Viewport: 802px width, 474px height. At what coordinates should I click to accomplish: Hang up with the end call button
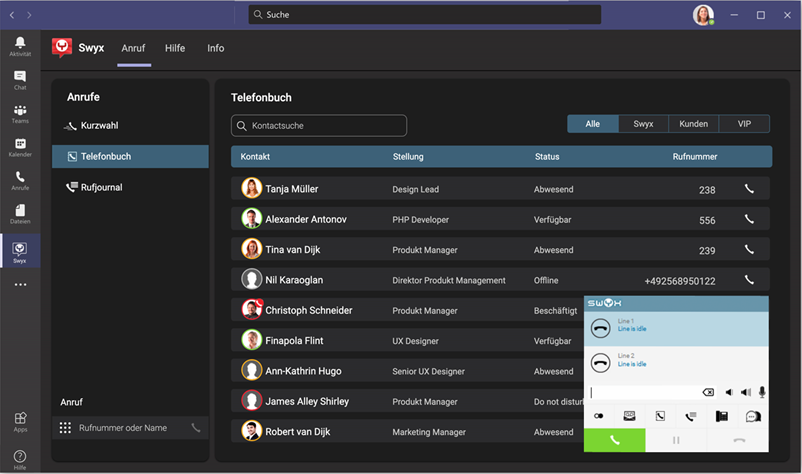click(x=738, y=440)
